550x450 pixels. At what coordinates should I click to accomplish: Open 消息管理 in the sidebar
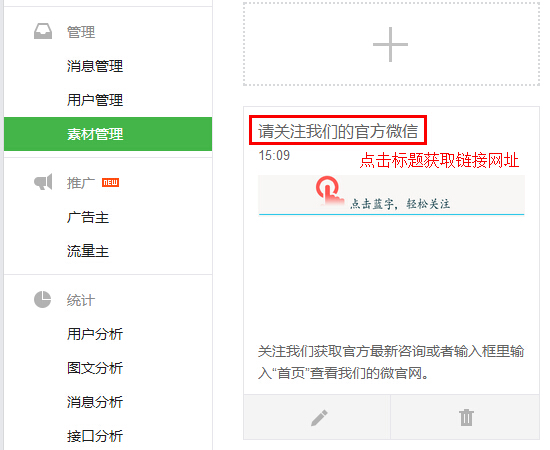click(x=95, y=66)
